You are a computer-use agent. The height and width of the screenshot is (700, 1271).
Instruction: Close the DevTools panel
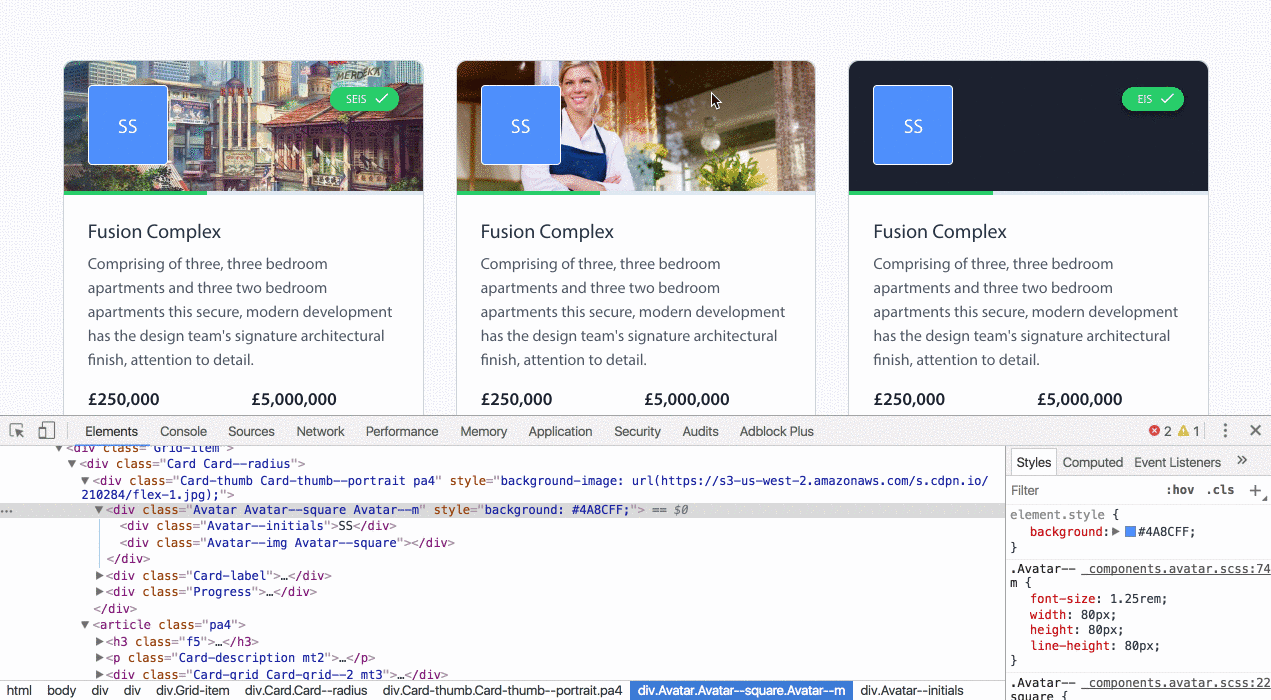(1255, 431)
